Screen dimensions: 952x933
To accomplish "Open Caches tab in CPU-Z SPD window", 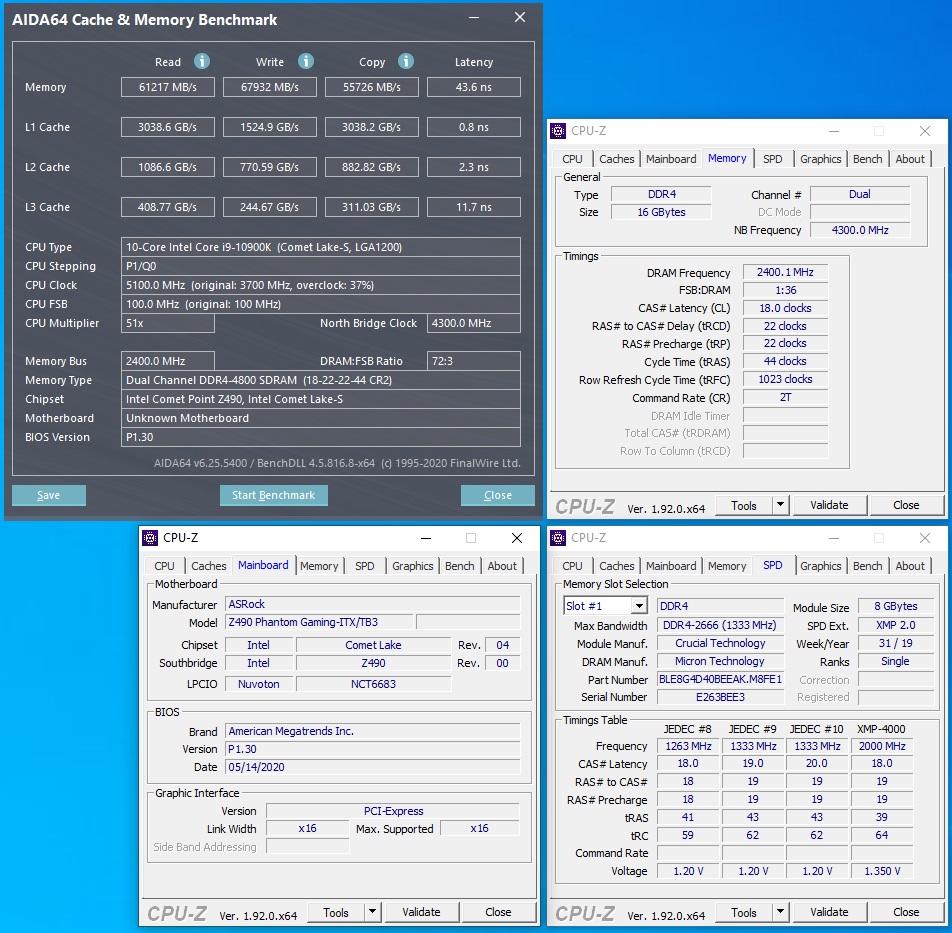I will click(x=616, y=566).
